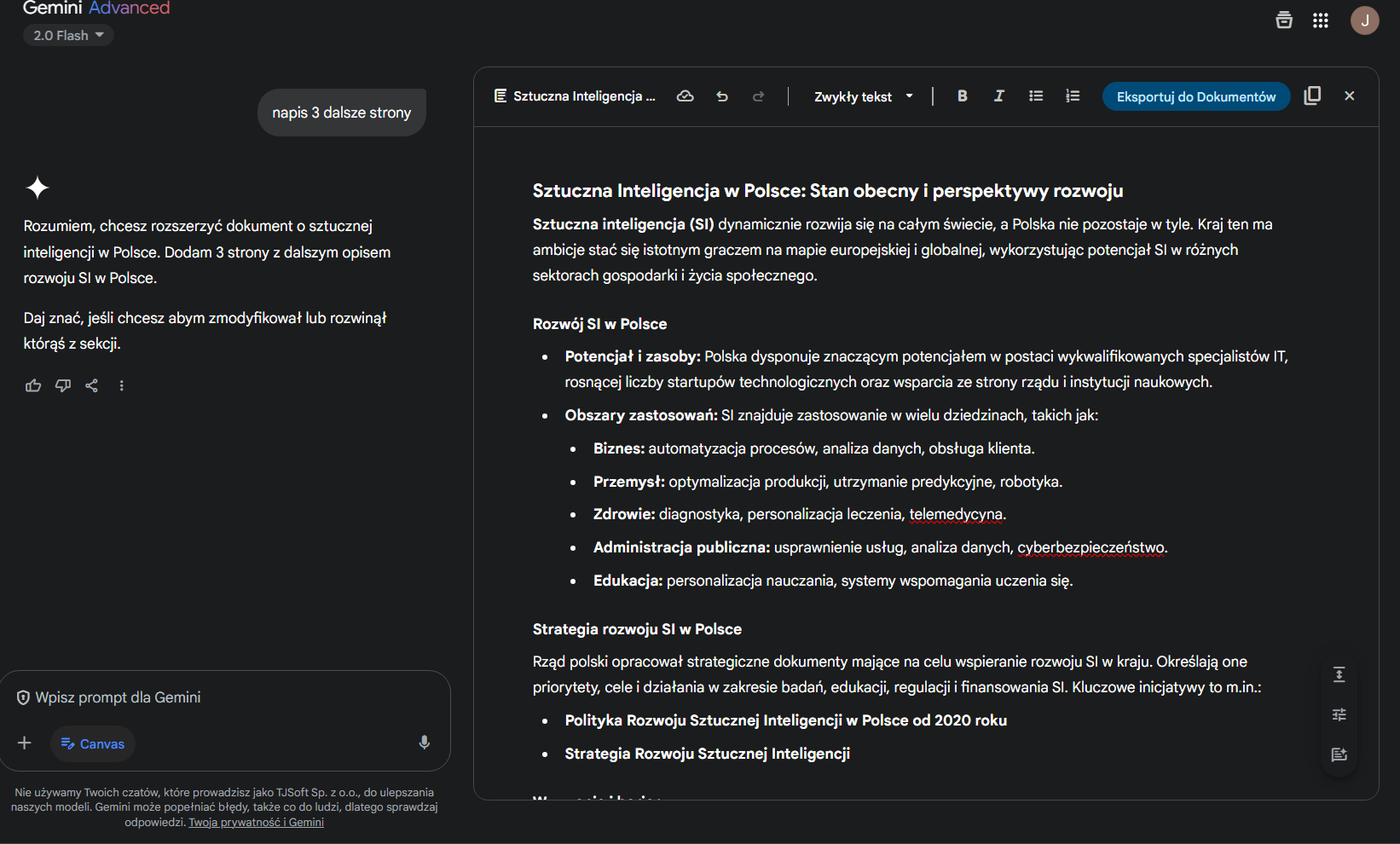The image size is (1400, 844).
Task: Click Eksportuj do Dokumentów
Action: pos(1195,96)
